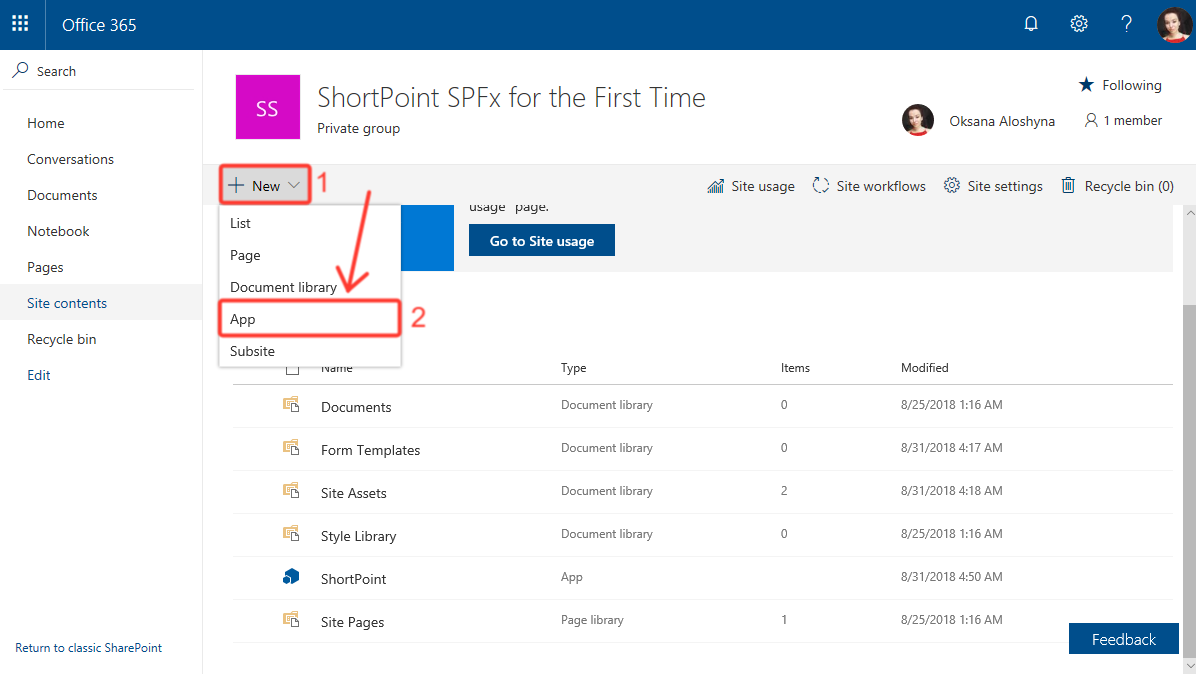Click the Site workflows icon
The width and height of the screenshot is (1196, 674).
821,185
